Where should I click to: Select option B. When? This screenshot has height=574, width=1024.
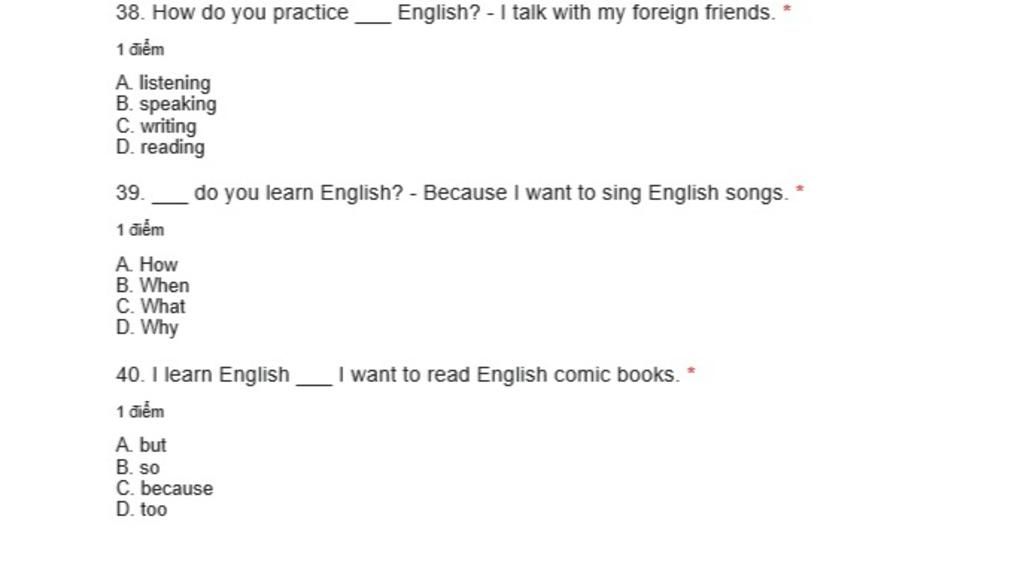[x=152, y=285]
